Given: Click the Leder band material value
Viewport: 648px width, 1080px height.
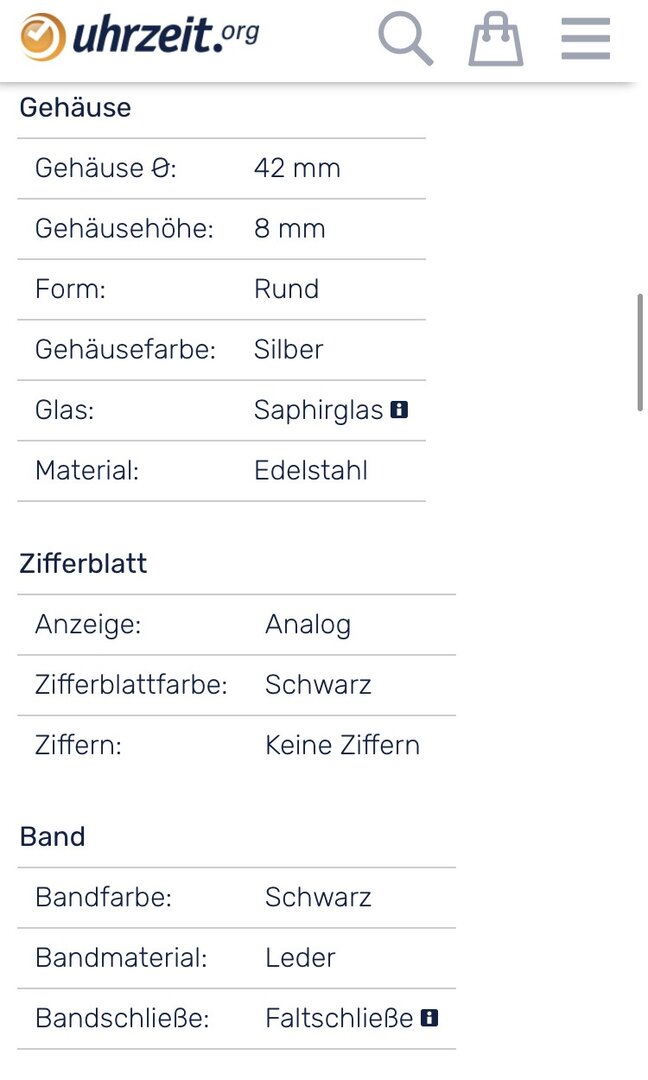Looking at the screenshot, I should (300, 957).
